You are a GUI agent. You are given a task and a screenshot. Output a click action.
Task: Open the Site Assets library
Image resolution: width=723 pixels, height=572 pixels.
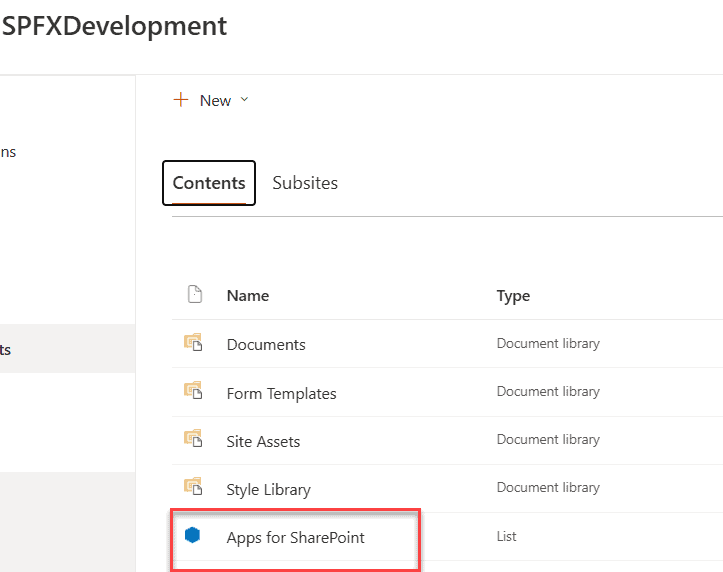pos(263,442)
